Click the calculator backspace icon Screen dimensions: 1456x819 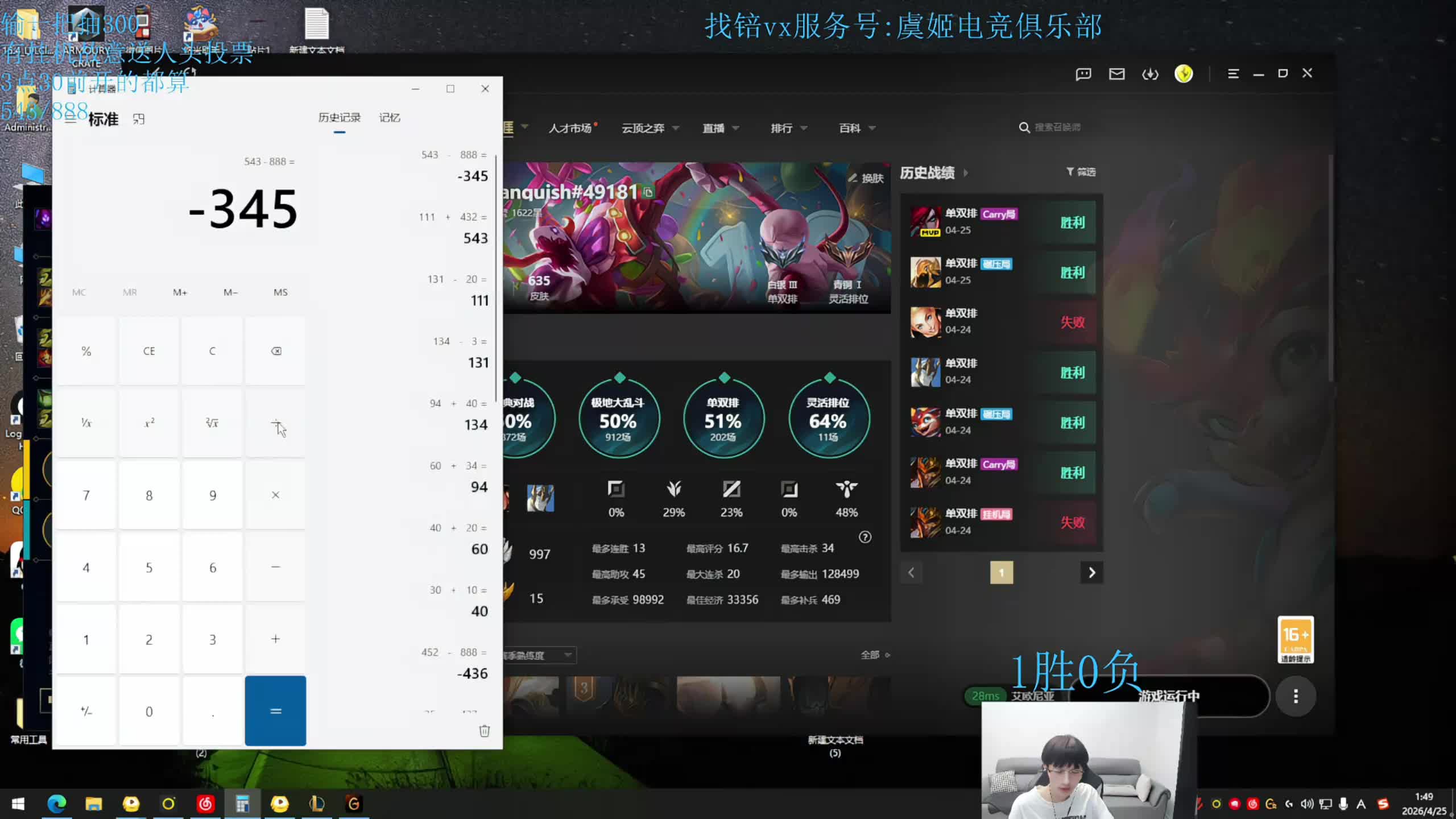pos(276,351)
